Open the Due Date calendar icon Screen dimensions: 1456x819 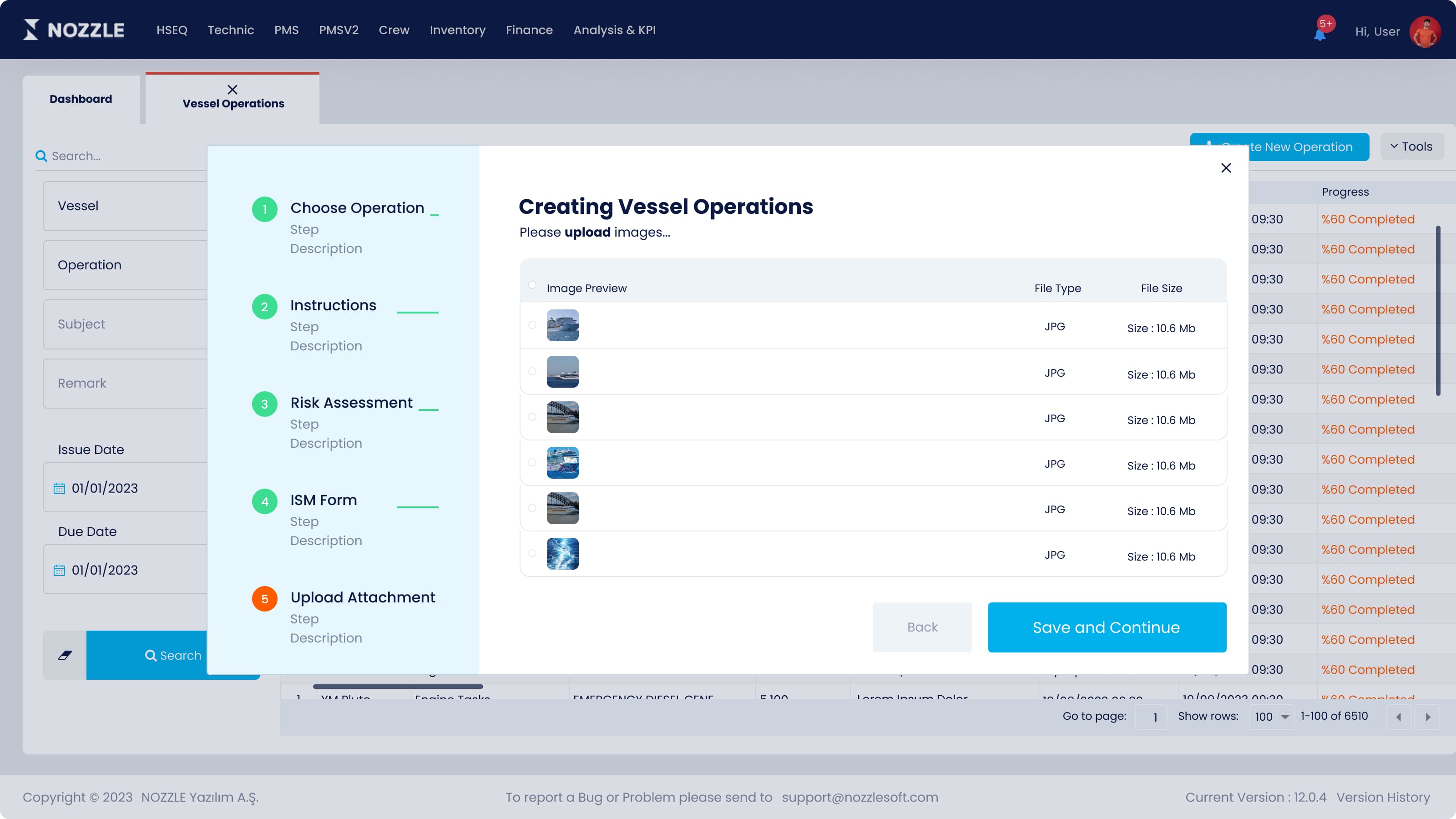pyautogui.click(x=59, y=570)
